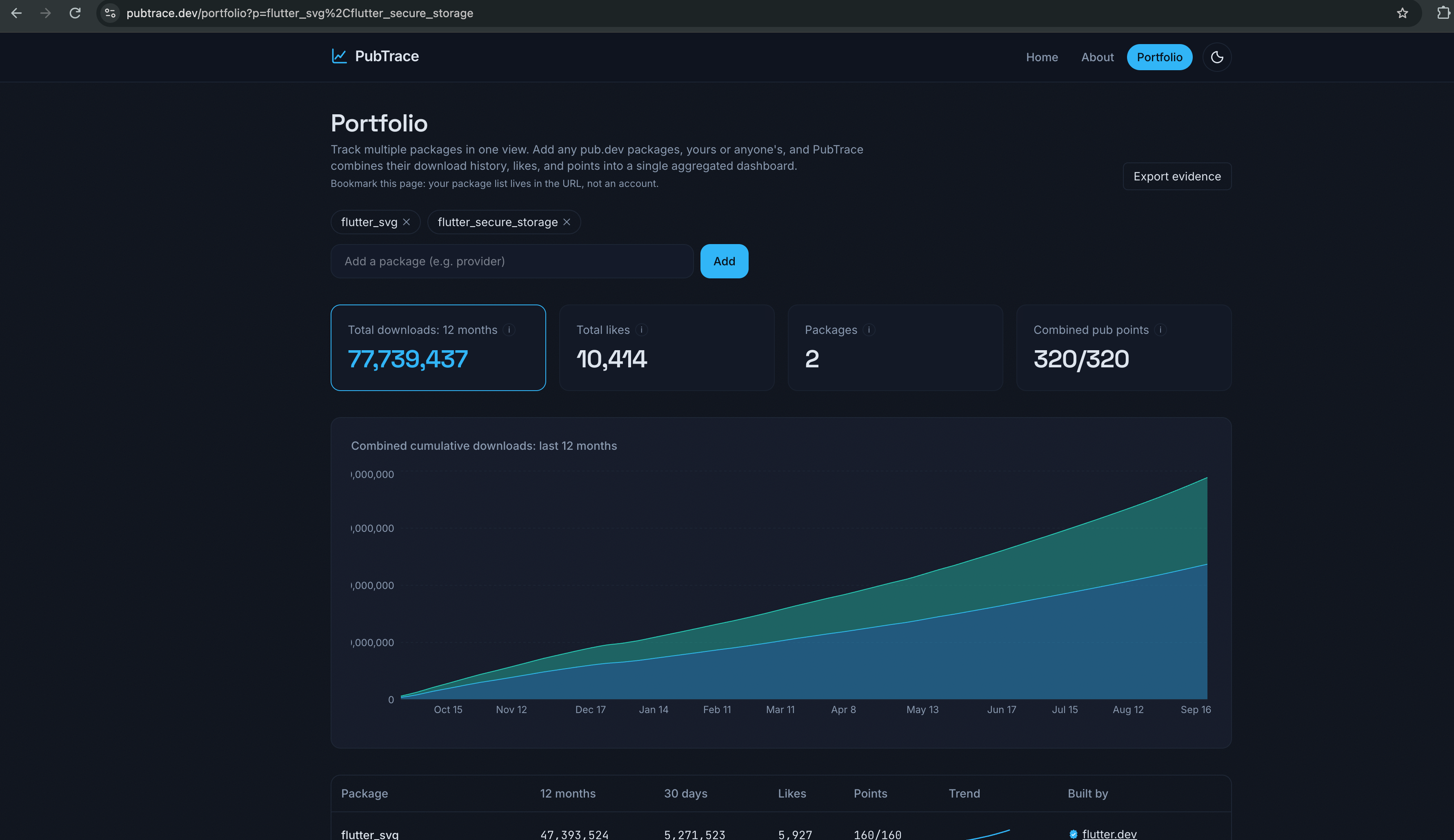The width and height of the screenshot is (1454, 840).
Task: Click the browser back arrow
Action: coord(16,13)
